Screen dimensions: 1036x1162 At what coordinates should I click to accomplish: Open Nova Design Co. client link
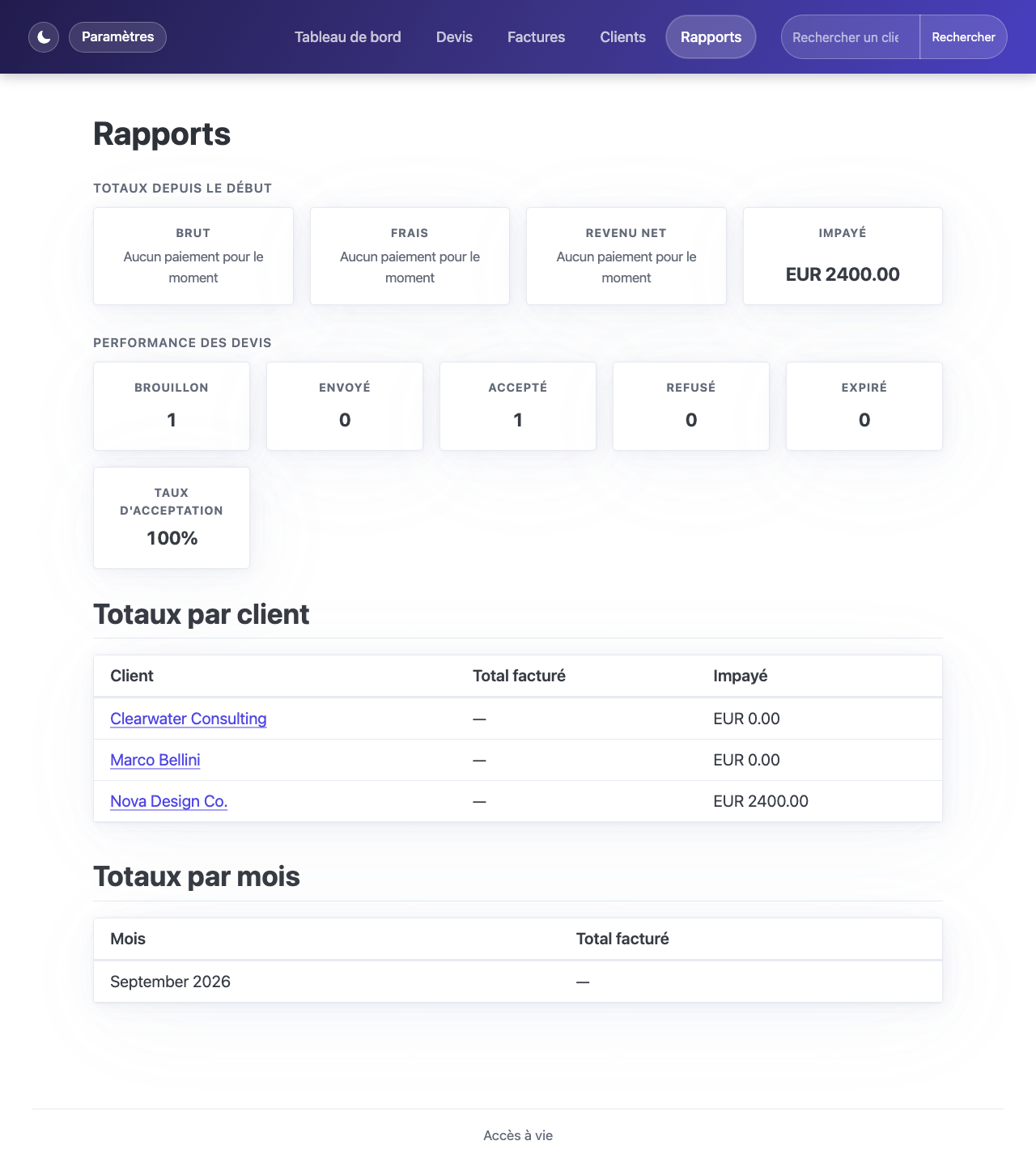point(168,801)
